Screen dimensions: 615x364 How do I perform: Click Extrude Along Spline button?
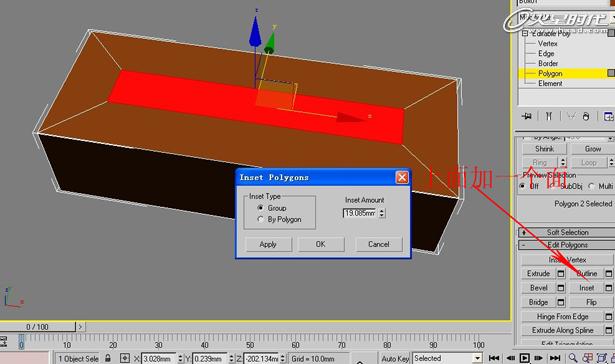pos(562,330)
